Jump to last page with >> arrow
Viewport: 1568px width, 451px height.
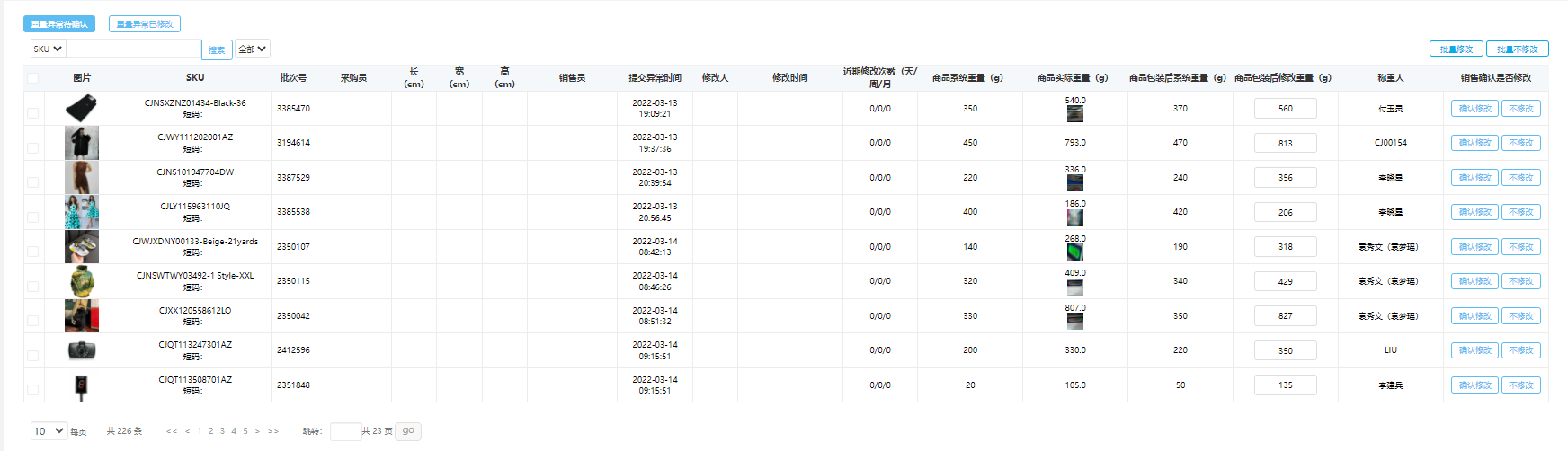click(273, 431)
